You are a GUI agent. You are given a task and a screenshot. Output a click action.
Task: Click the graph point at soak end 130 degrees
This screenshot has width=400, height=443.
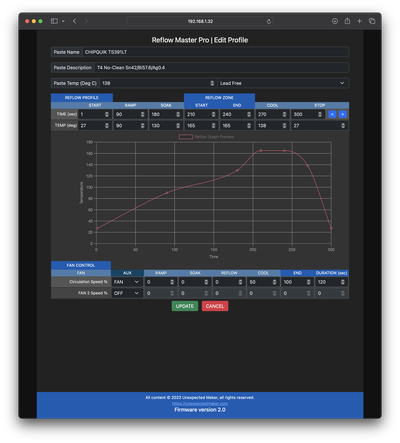click(237, 170)
